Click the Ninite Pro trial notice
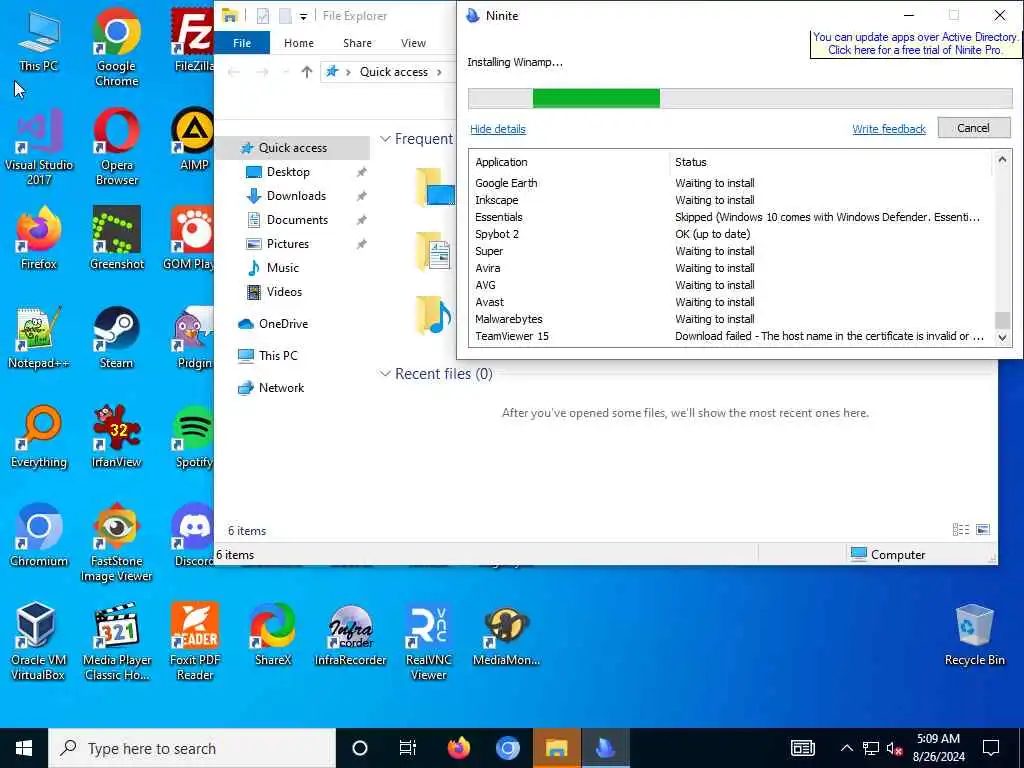Screen dimensions: 1024x768 tap(915, 44)
